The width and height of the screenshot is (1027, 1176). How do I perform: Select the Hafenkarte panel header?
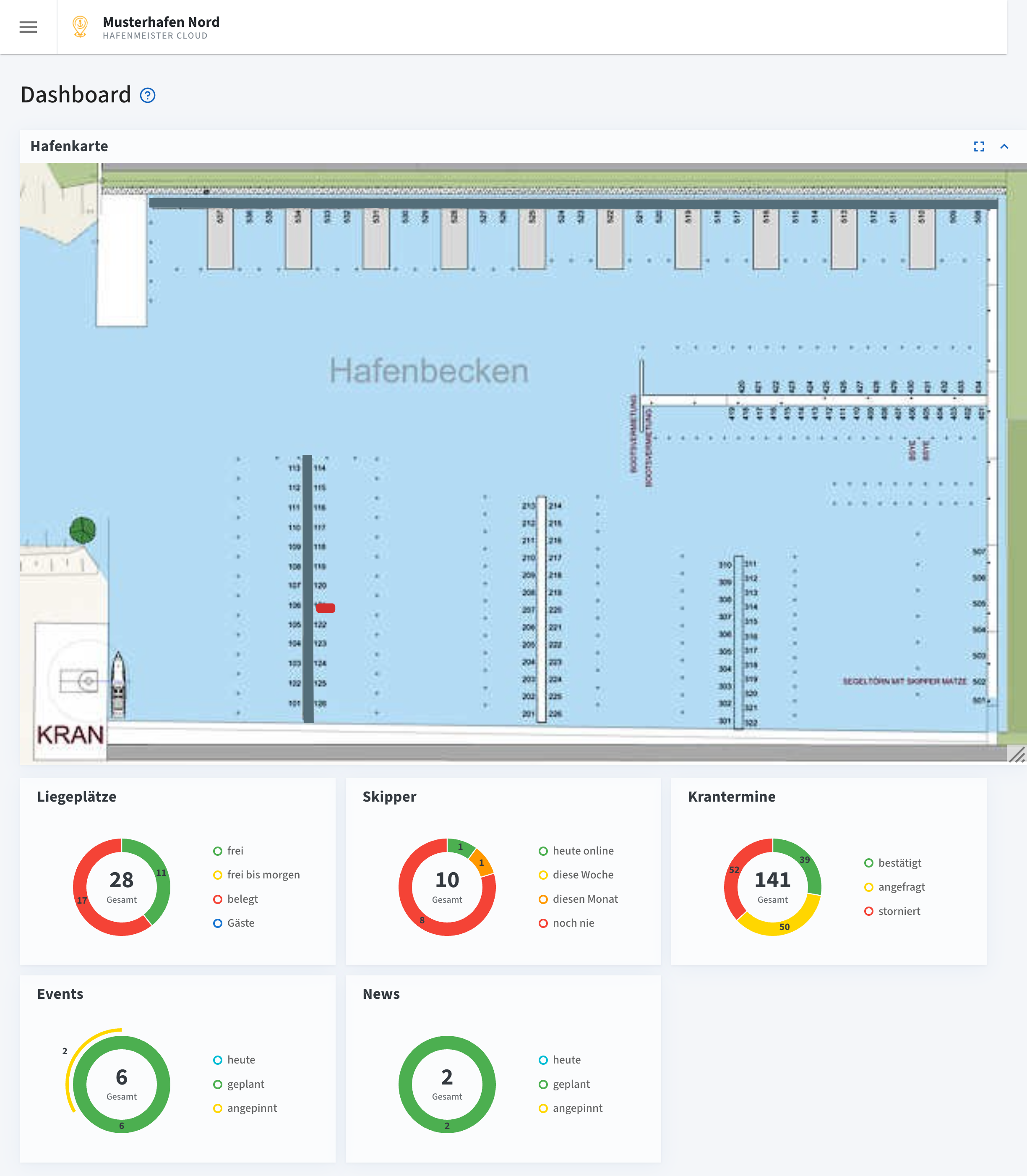68,146
